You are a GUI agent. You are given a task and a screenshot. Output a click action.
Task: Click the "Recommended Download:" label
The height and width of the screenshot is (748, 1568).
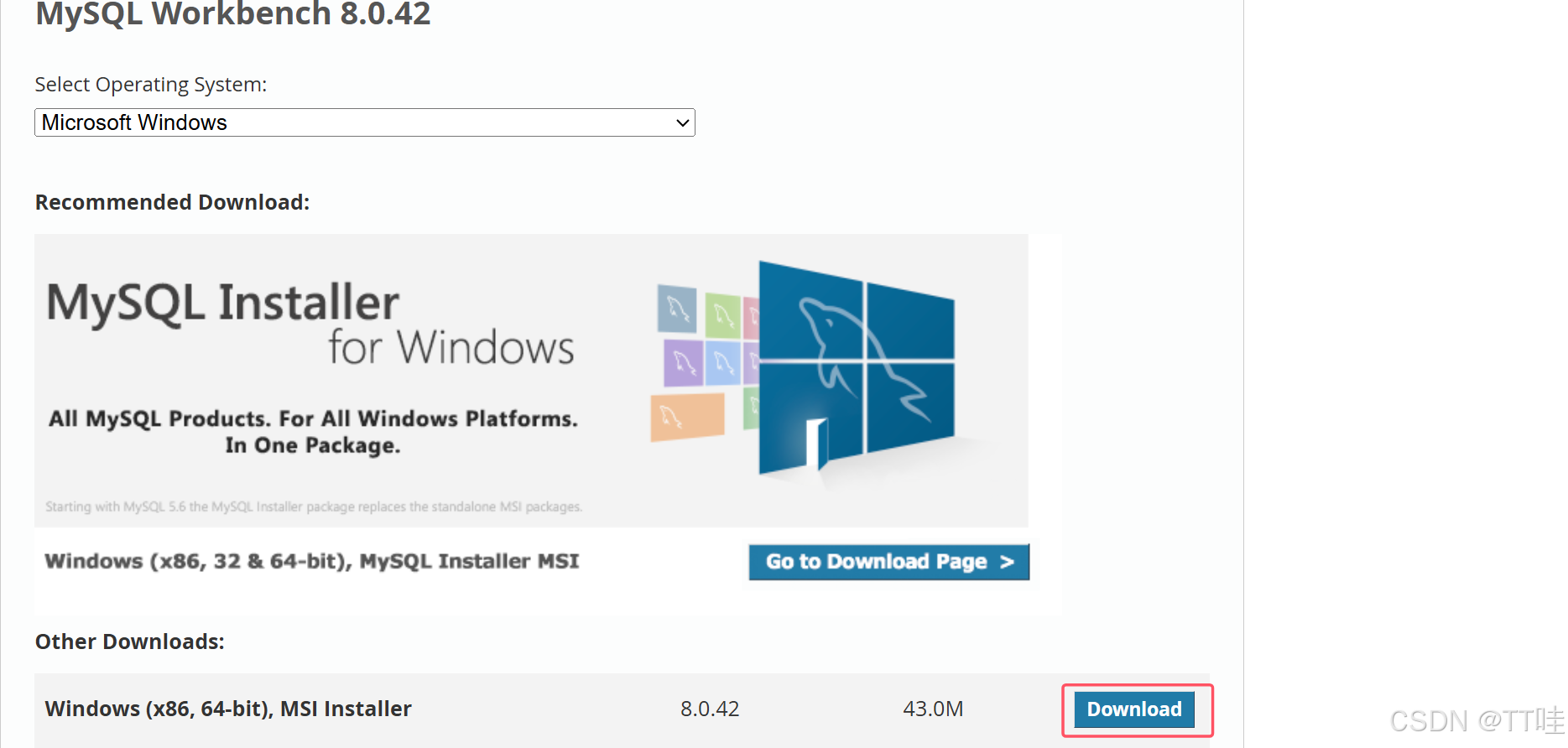[x=172, y=202]
